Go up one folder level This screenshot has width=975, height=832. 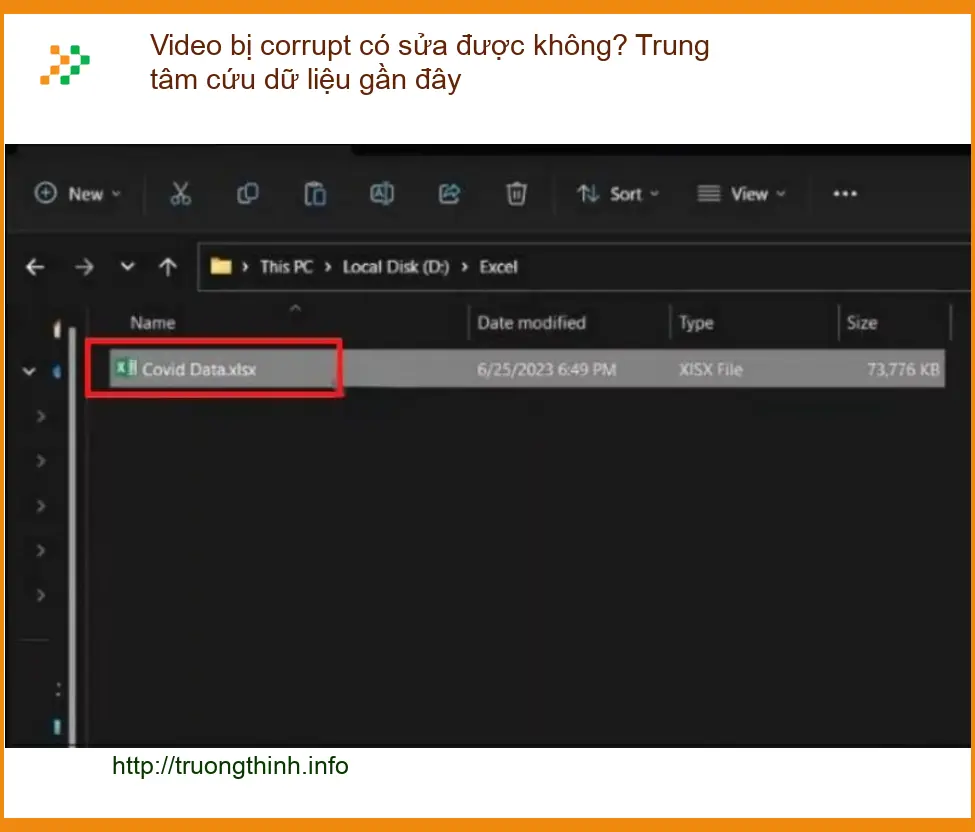click(x=168, y=267)
